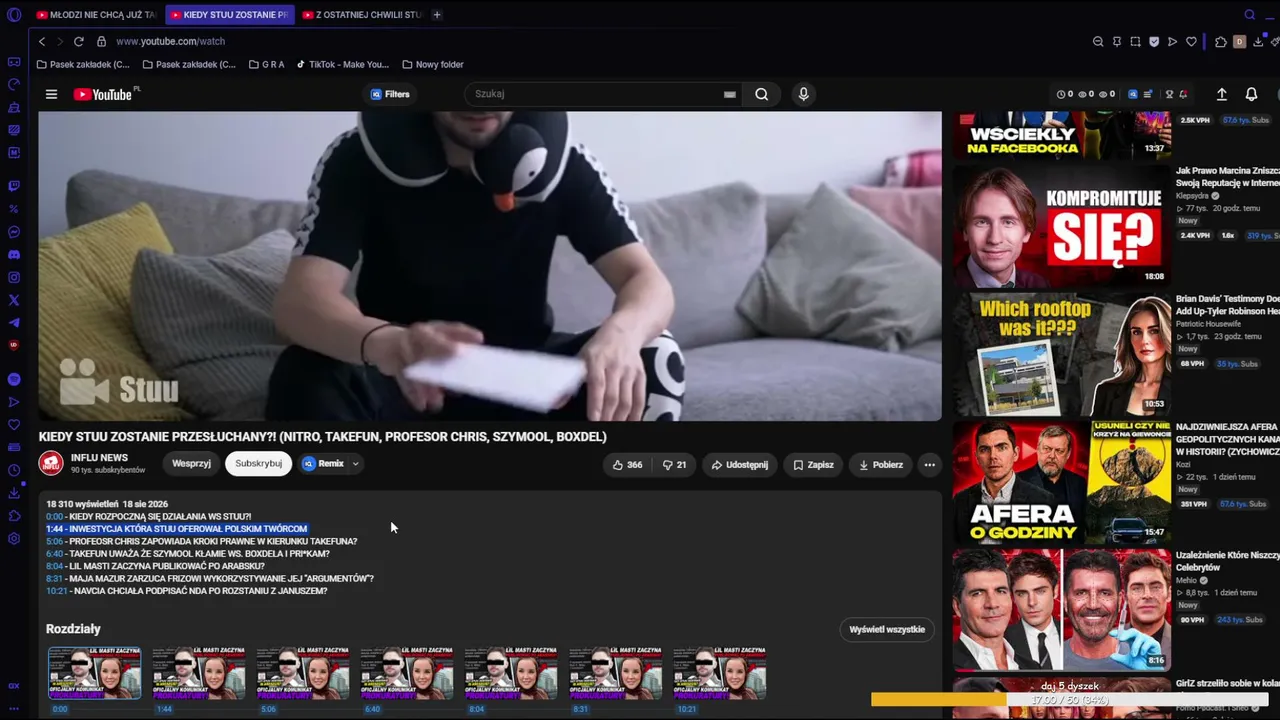The image size is (1280, 720).
Task: Jump to the 0:00 KIEDY ROZPOCZNĄ timestamp
Action: [x=55, y=516]
